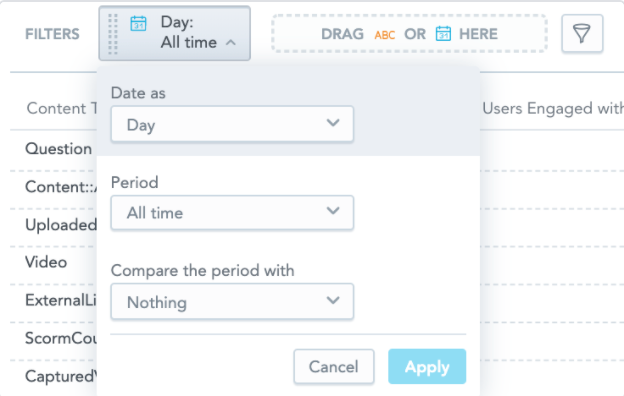Select the Question row in table

coord(58,149)
